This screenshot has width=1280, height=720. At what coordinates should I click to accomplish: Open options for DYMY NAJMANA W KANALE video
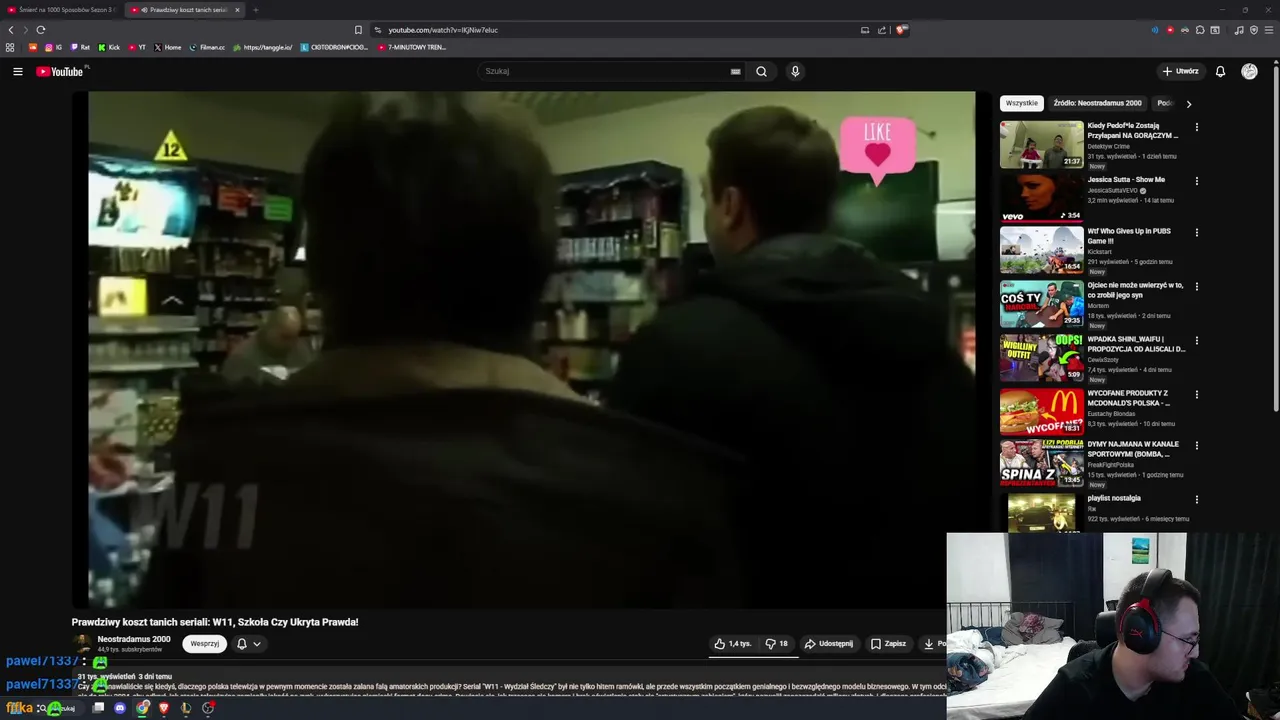coord(1196,445)
